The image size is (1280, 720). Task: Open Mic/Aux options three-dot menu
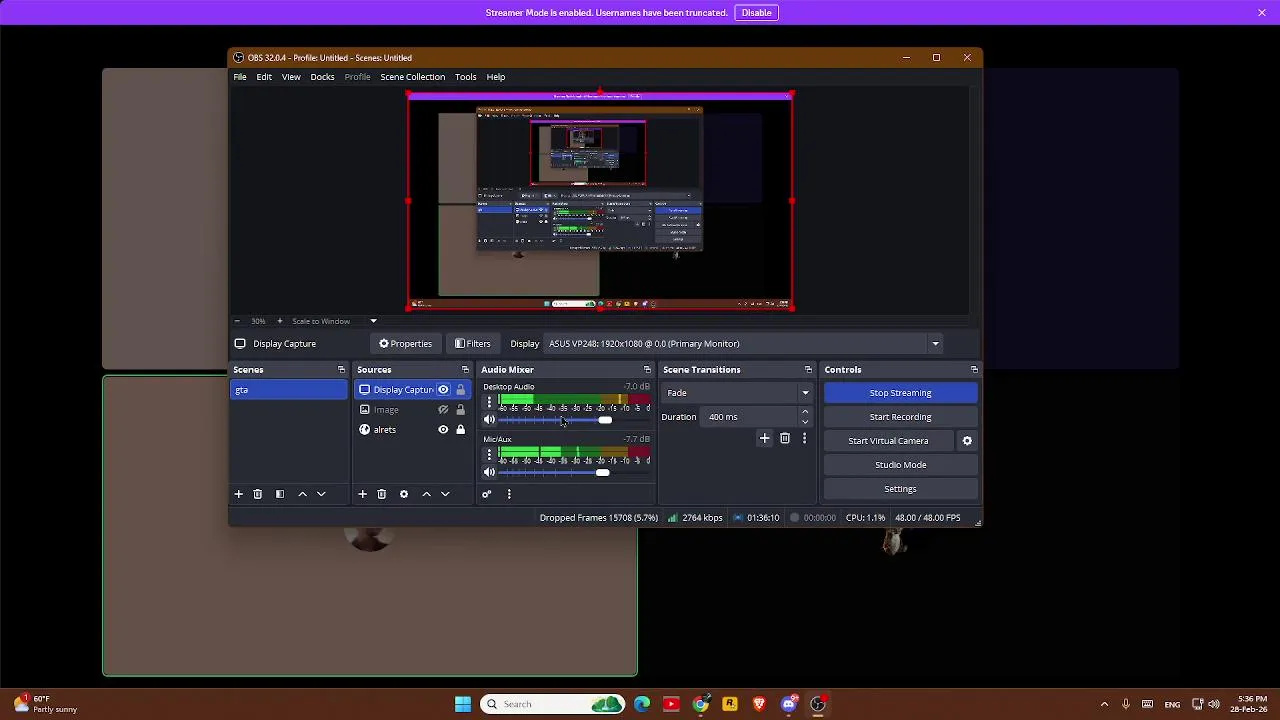(489, 455)
